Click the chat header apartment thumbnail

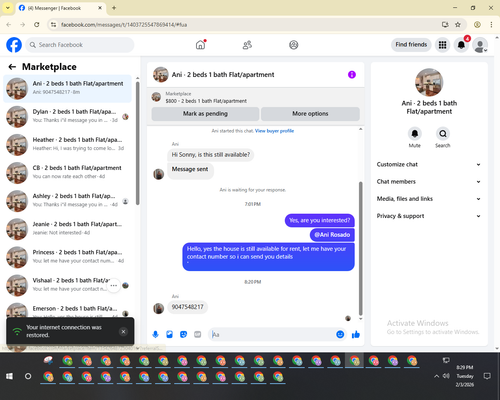[x=161, y=75]
